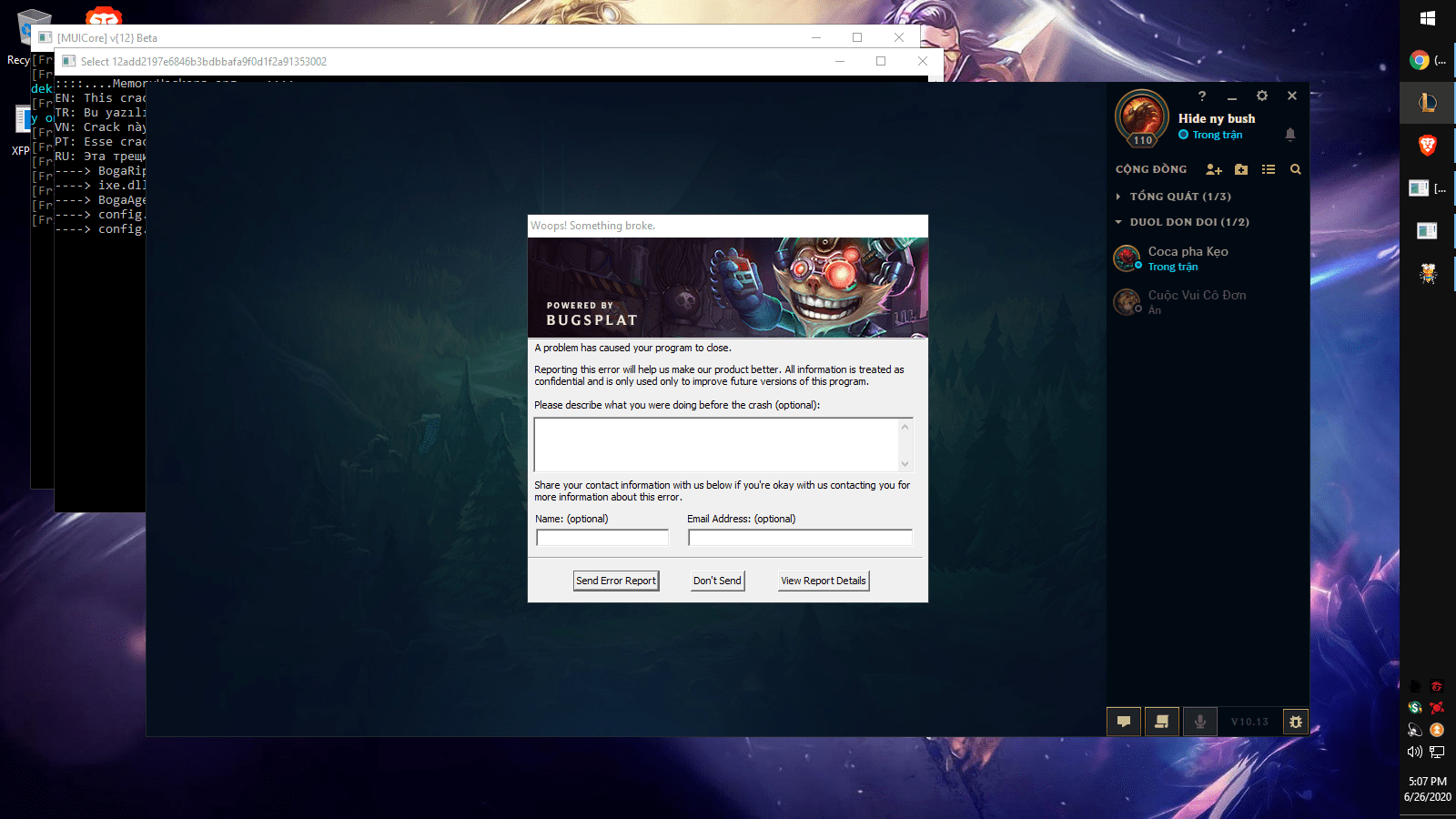Click the bee character taskbar icon
1456x819 pixels.
[1428, 273]
